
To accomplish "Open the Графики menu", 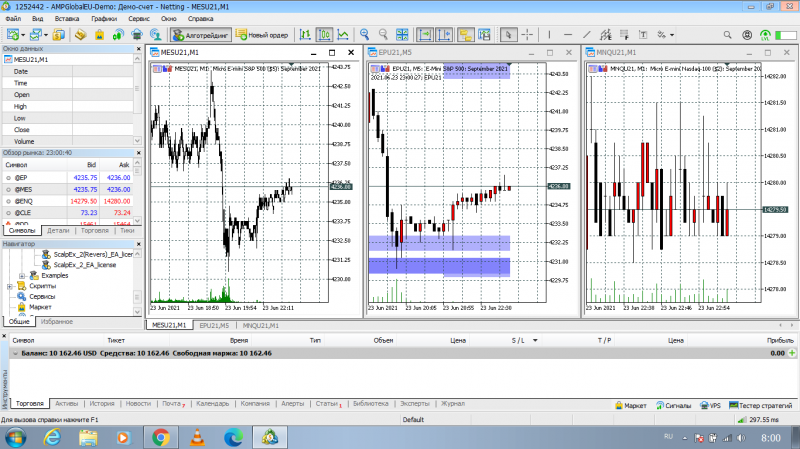I will (104, 18).
